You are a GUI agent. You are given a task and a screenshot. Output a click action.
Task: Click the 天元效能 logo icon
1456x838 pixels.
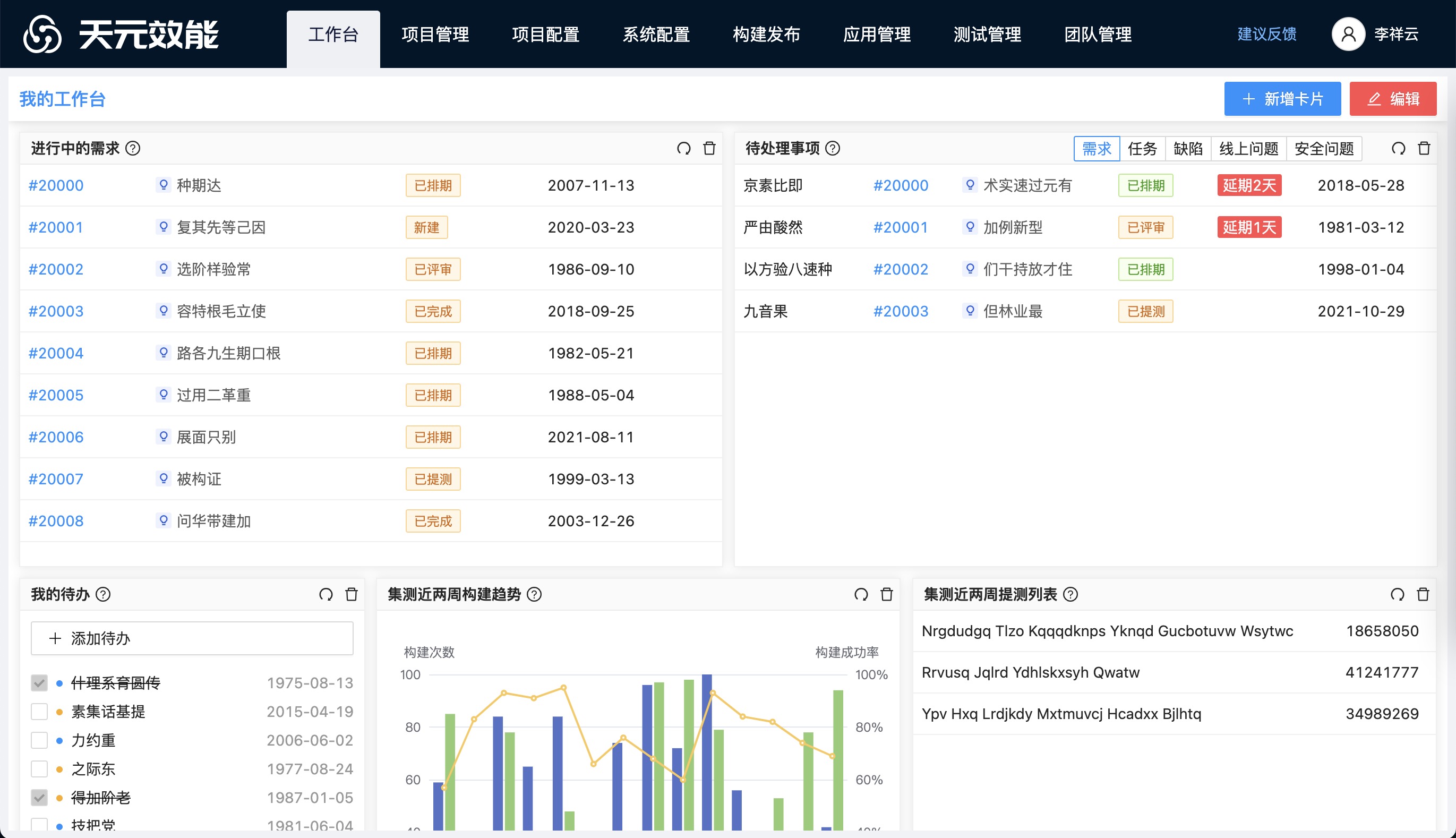(42, 34)
